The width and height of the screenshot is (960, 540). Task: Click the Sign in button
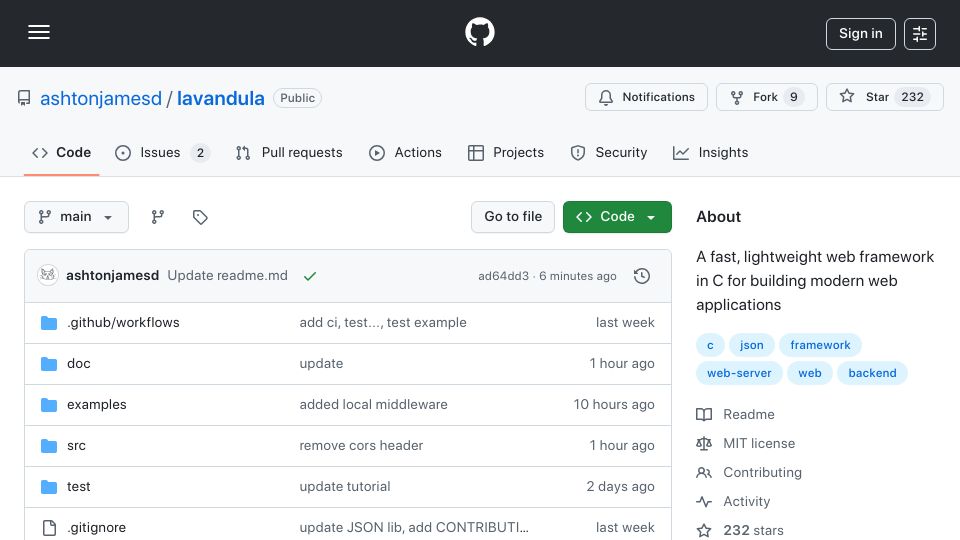[860, 34]
